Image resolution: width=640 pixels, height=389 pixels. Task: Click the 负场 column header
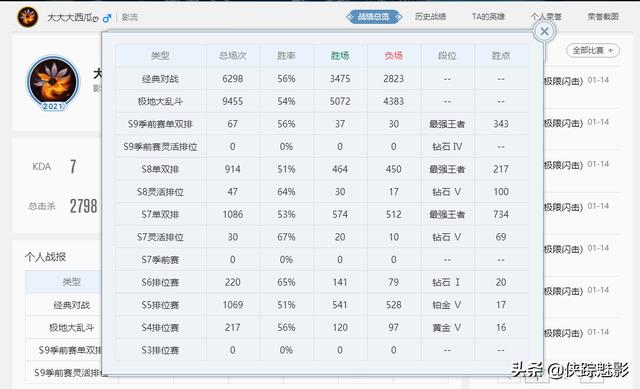point(393,56)
